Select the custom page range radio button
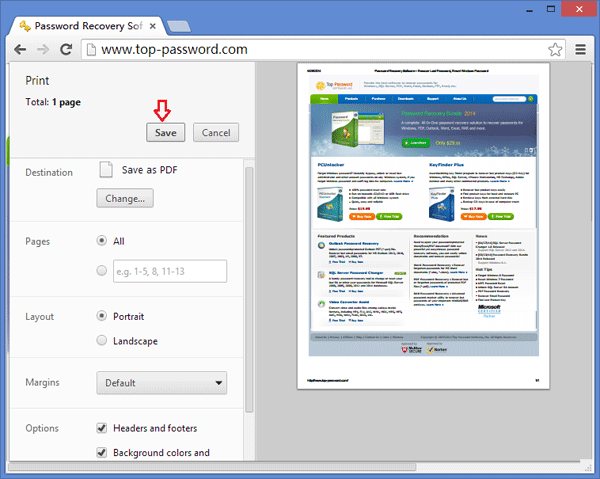The width and height of the screenshot is (600, 479). click(x=102, y=269)
